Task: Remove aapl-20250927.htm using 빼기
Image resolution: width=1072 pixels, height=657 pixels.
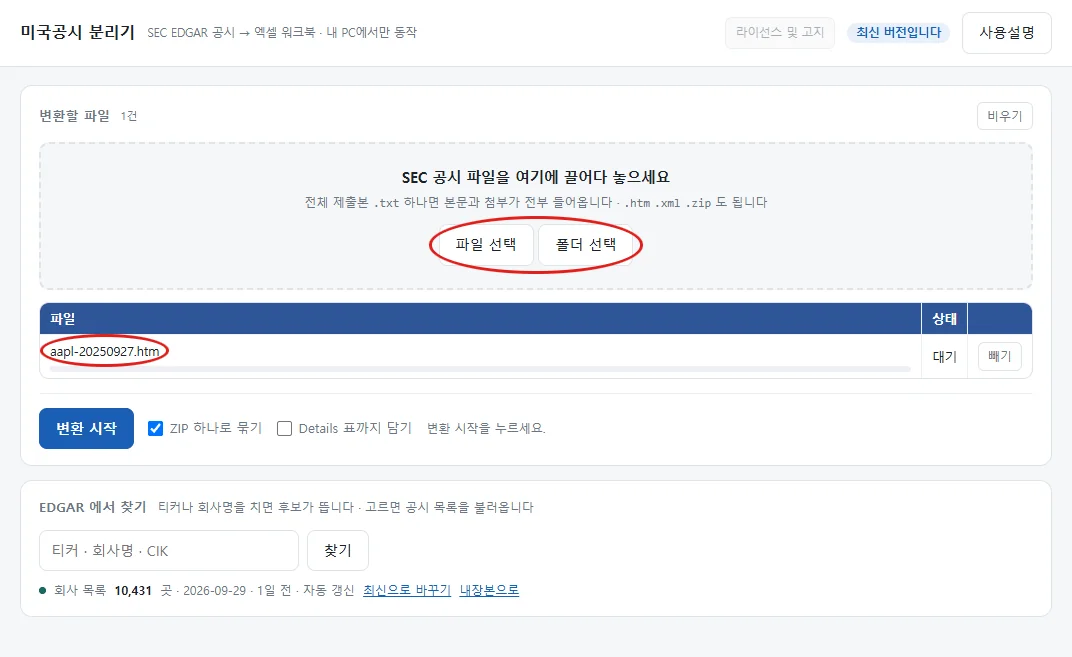Action: pos(1000,356)
